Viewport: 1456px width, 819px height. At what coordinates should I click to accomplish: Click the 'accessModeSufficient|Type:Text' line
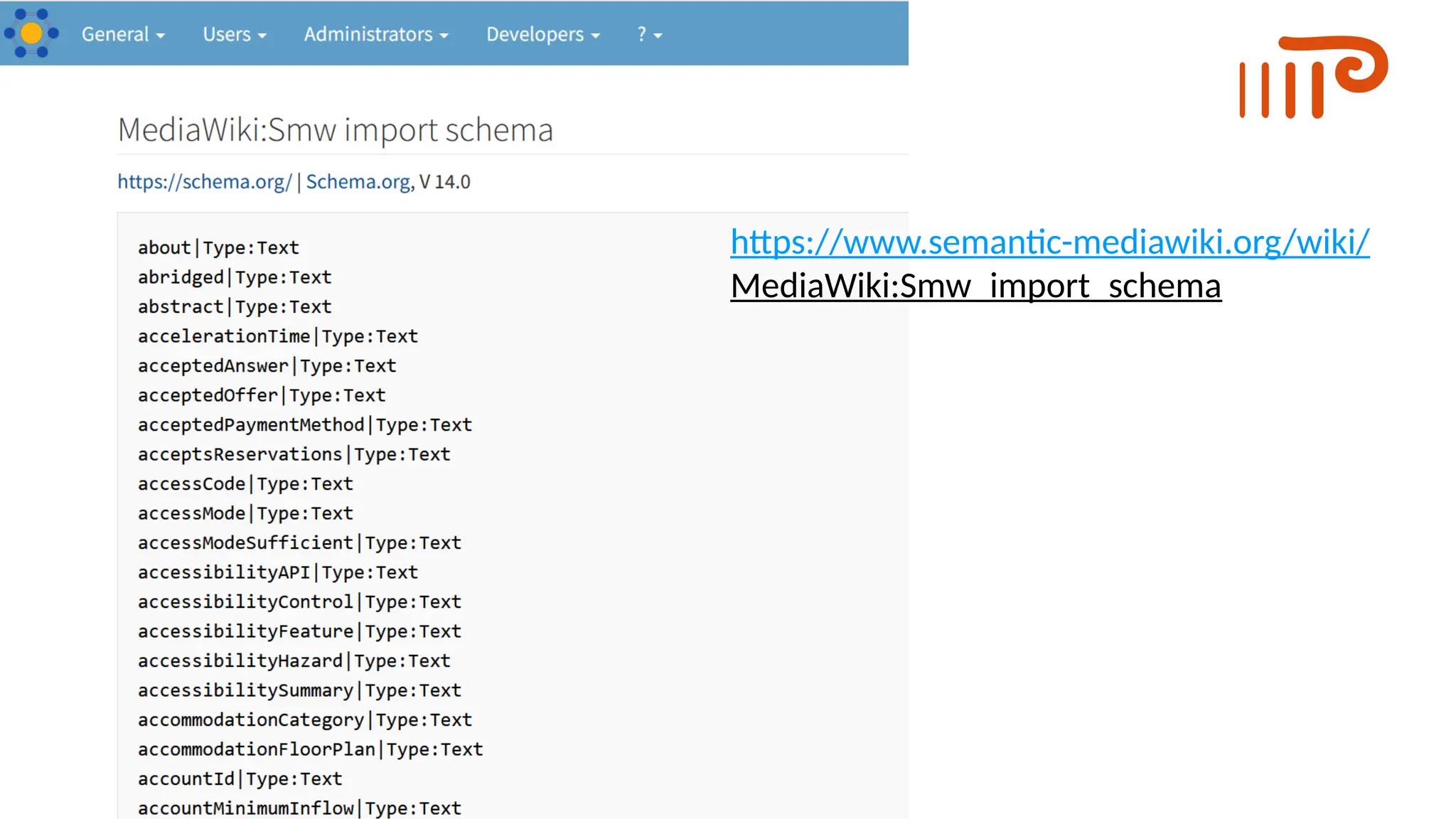tap(299, 542)
